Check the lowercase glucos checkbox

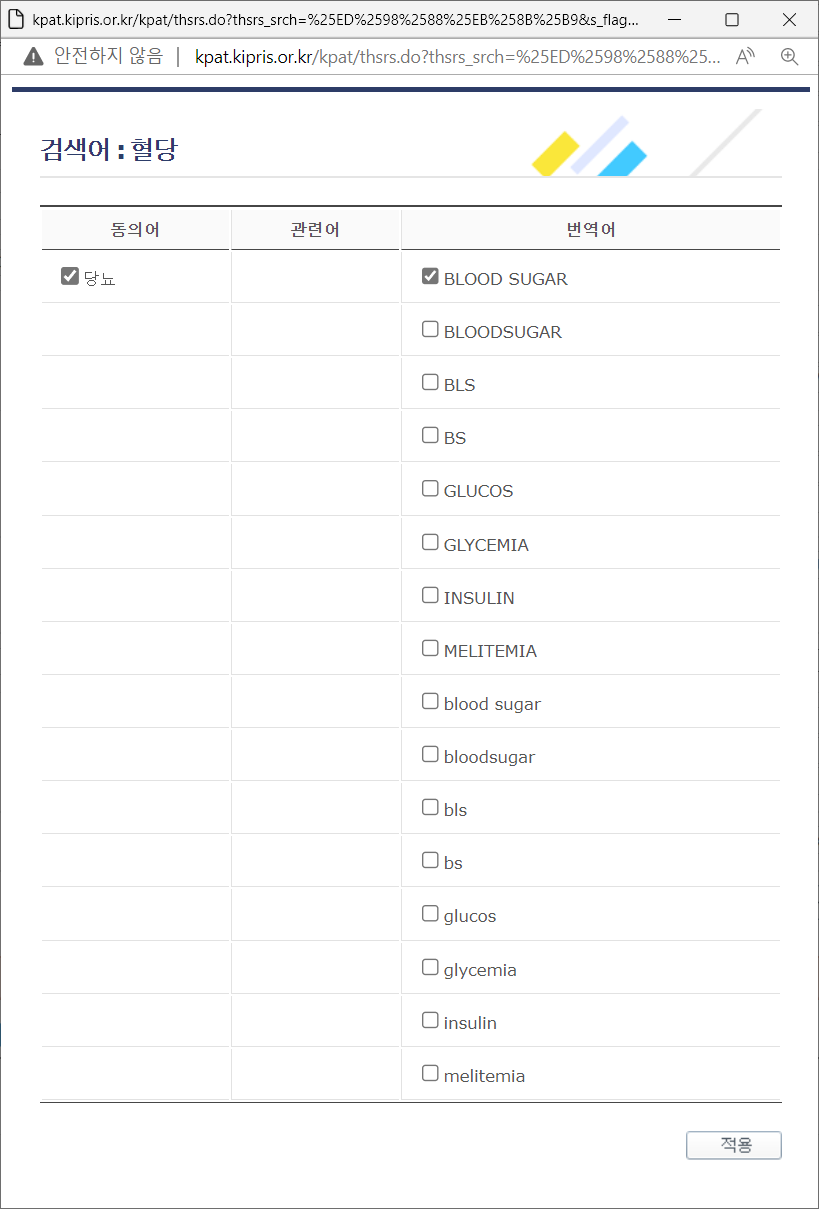[429, 912]
